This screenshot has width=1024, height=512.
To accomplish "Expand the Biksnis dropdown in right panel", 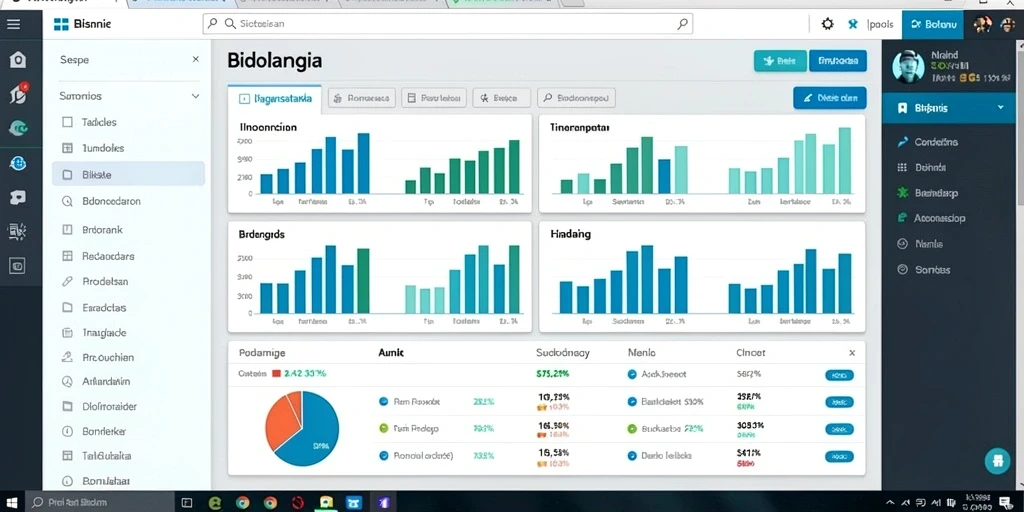I will tap(1000, 108).
